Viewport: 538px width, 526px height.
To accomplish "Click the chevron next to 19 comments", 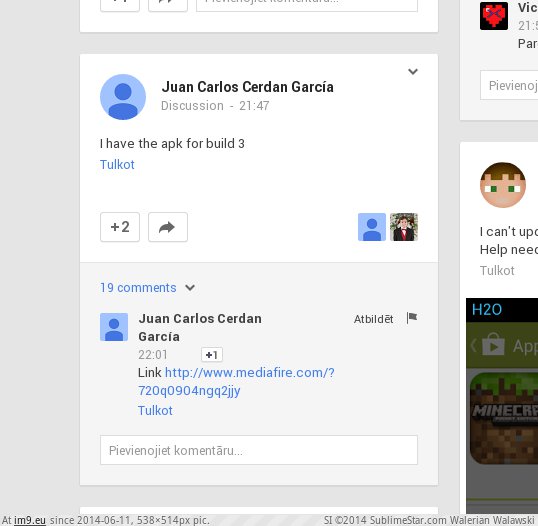I will tap(190, 288).
